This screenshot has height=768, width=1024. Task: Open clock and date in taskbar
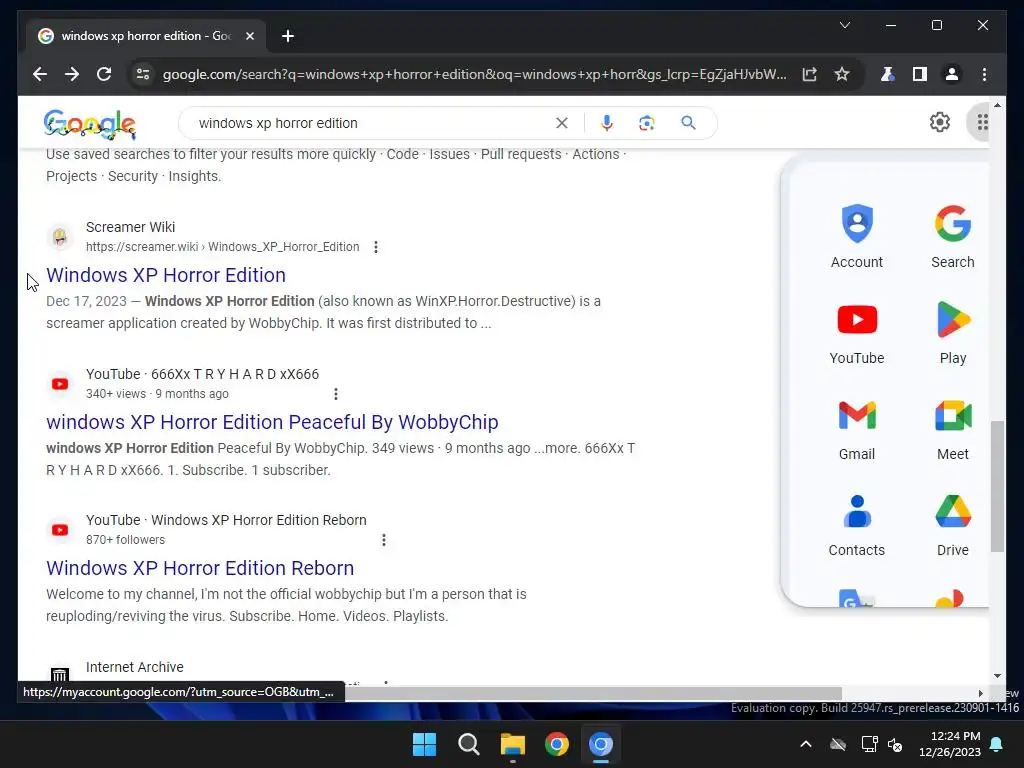tap(950, 744)
